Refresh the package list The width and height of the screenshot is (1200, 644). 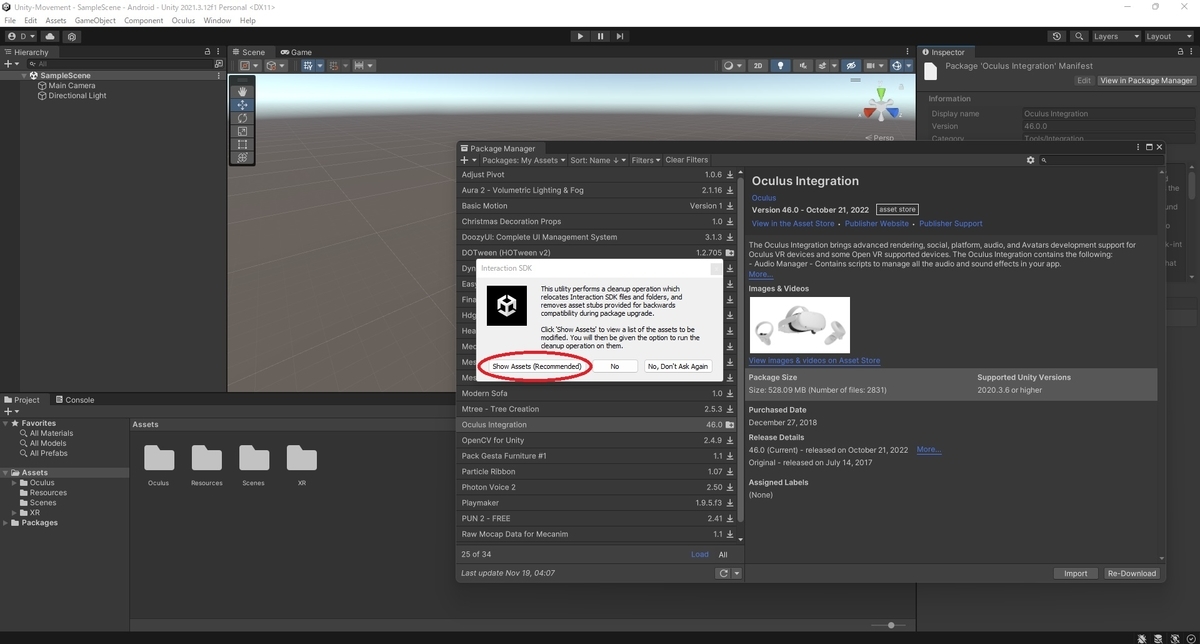pos(723,573)
